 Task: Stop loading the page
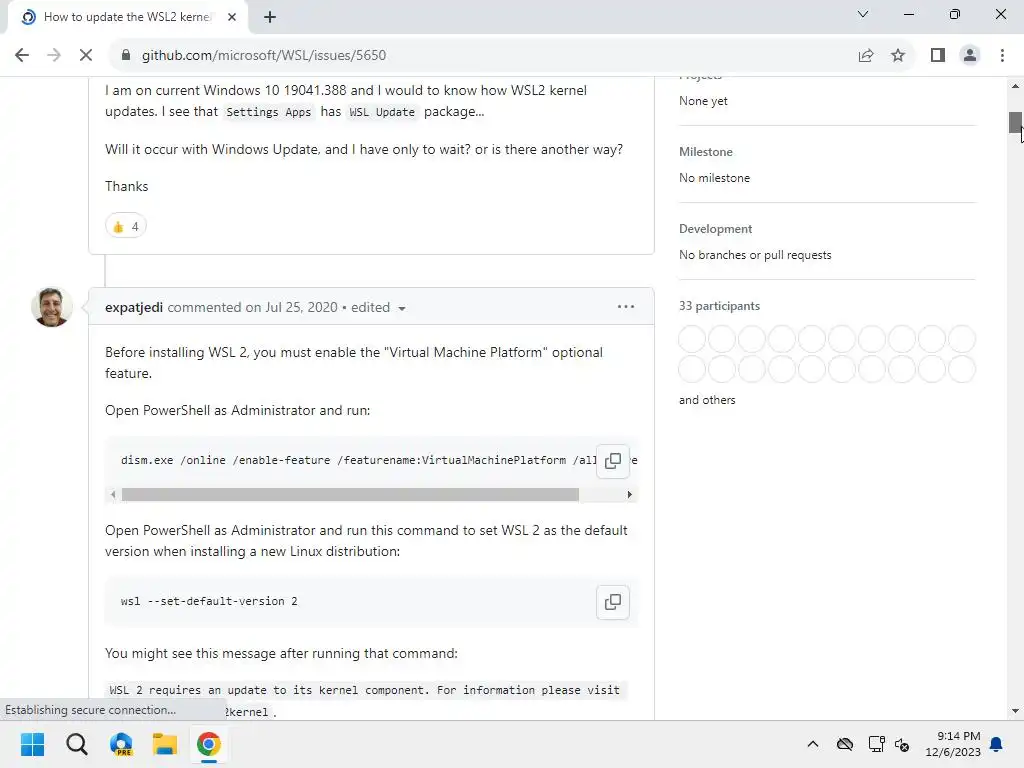click(86, 56)
